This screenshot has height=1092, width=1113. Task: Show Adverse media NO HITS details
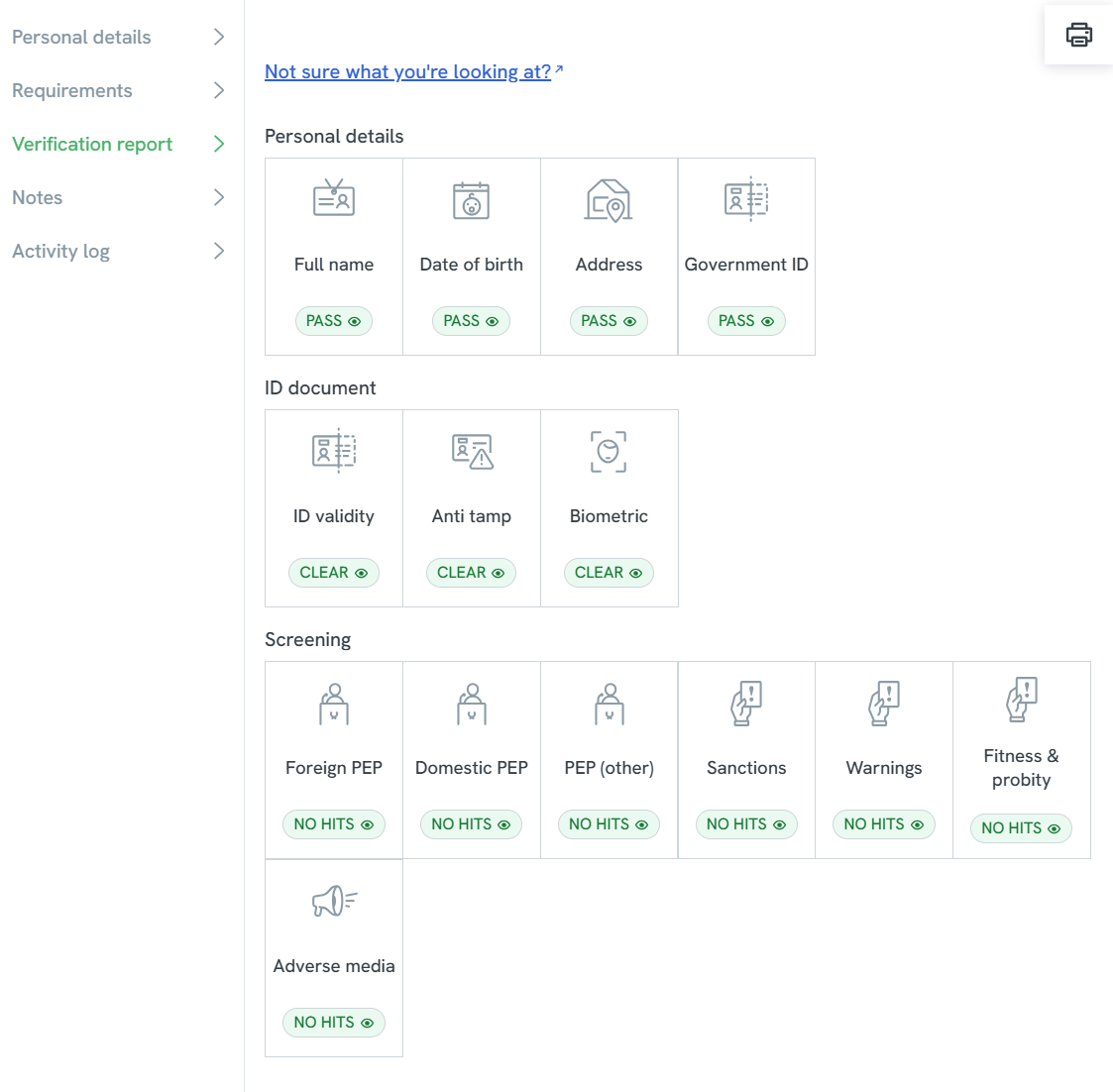(334, 1023)
